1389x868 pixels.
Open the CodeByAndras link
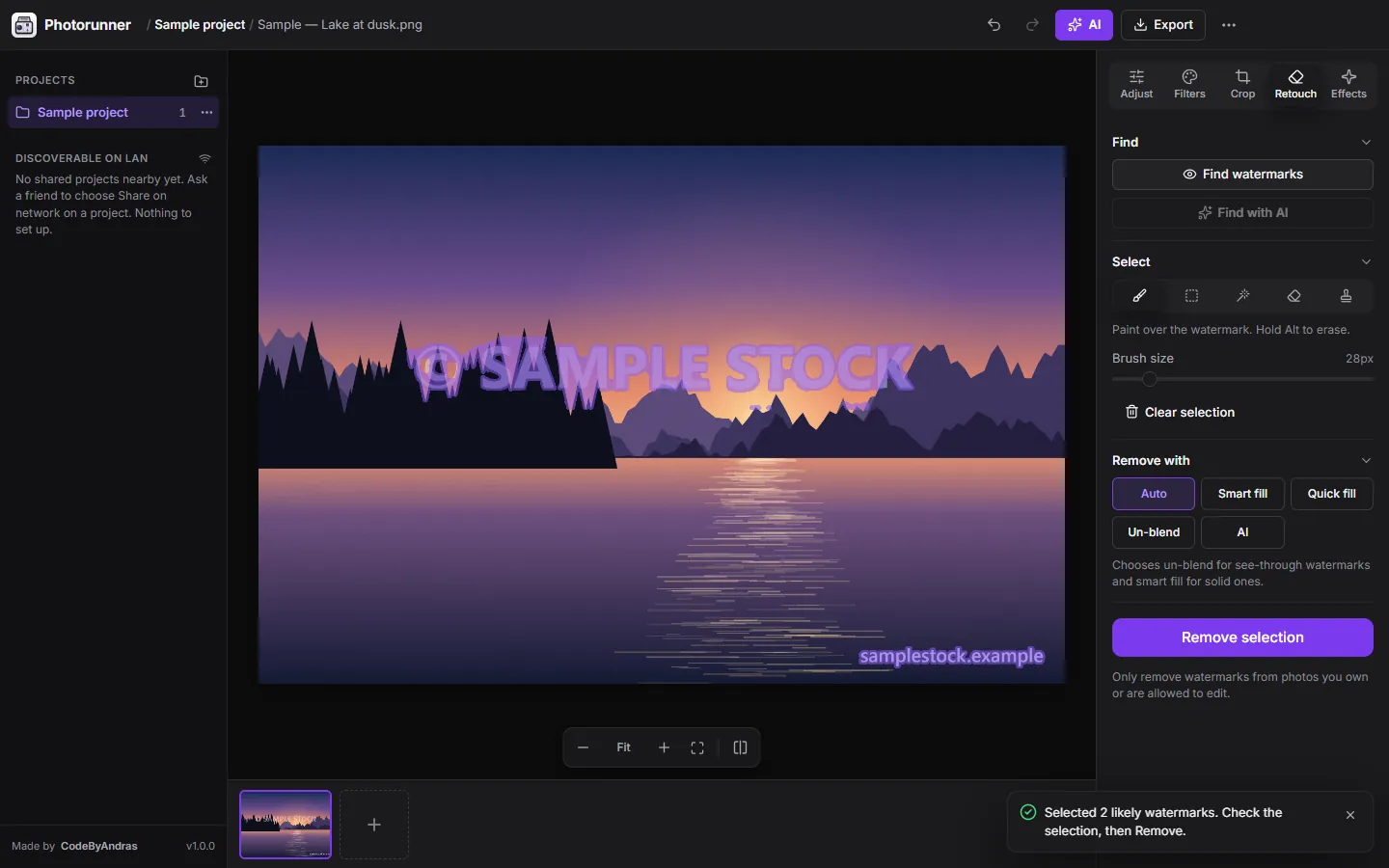98,847
